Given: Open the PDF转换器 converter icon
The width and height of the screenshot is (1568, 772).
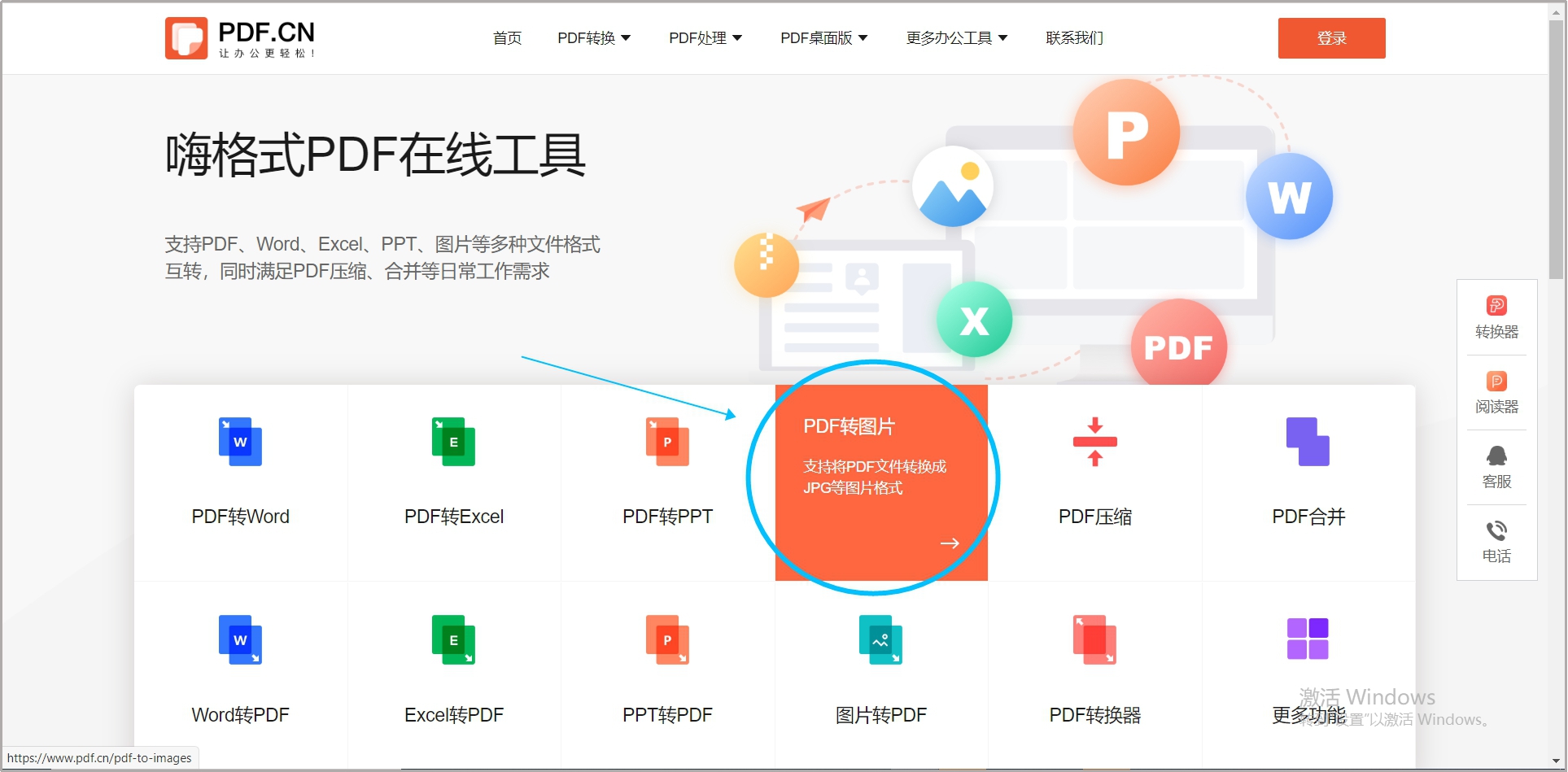Looking at the screenshot, I should [x=1094, y=639].
